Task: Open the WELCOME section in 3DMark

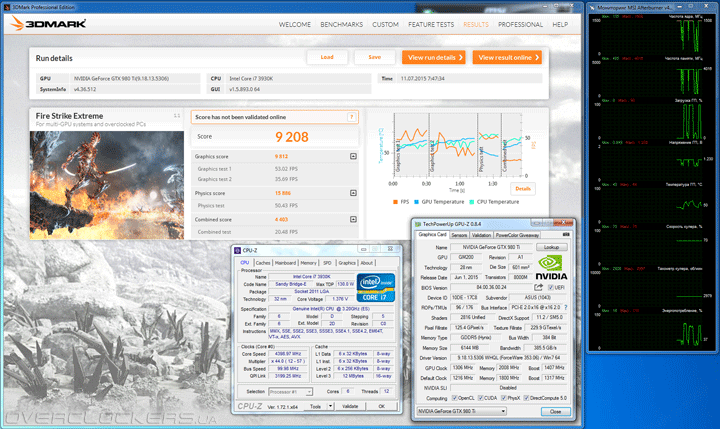Action: [295, 24]
